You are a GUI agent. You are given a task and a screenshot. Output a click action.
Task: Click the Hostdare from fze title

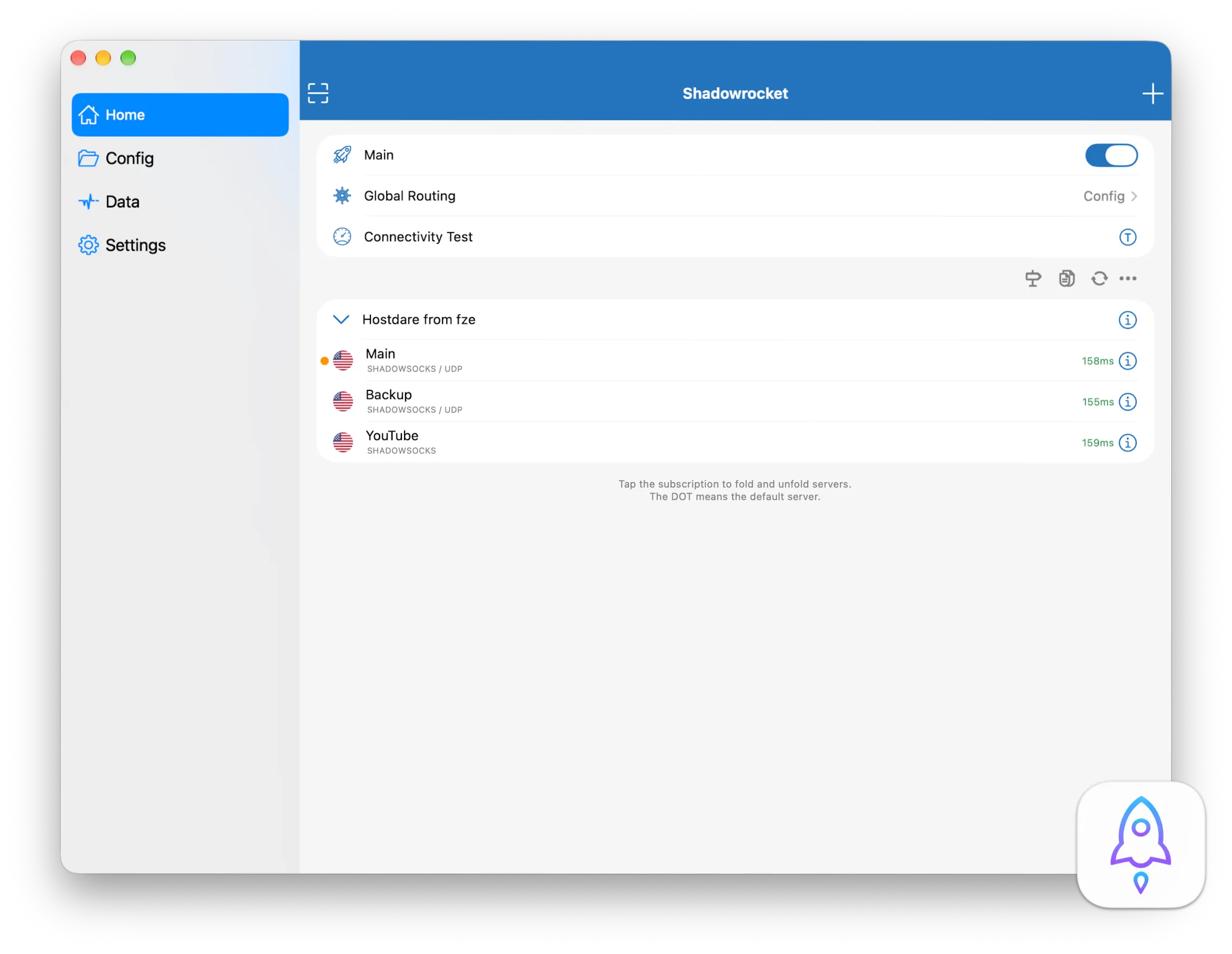click(x=419, y=319)
